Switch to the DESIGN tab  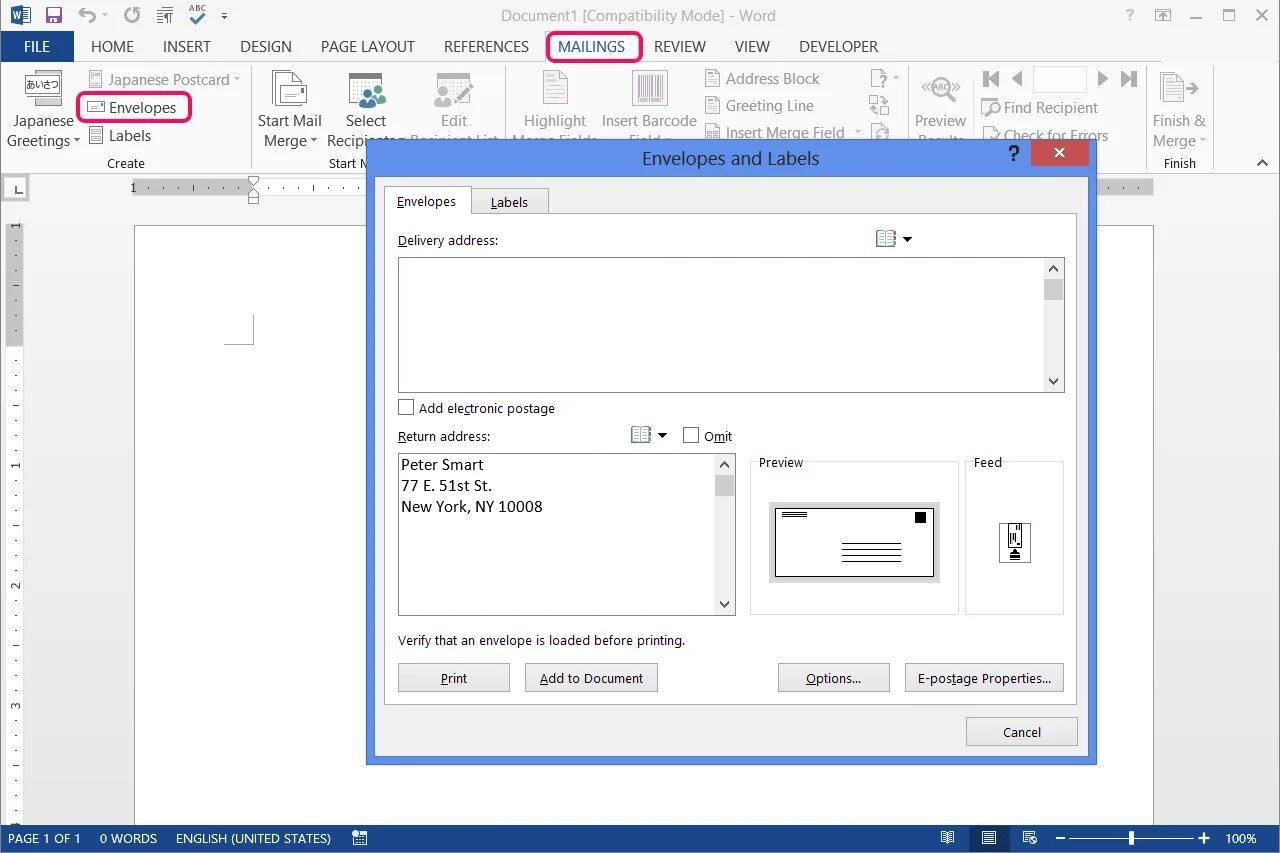tap(266, 46)
